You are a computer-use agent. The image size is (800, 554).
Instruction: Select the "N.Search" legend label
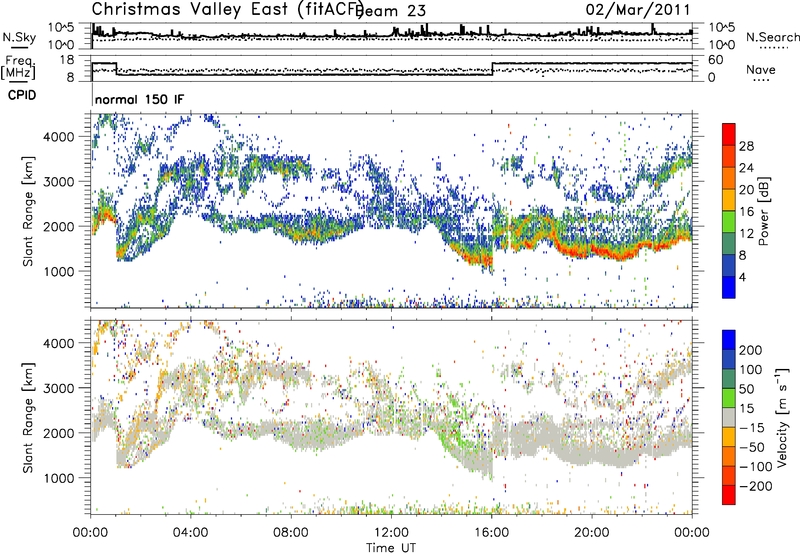(772, 37)
